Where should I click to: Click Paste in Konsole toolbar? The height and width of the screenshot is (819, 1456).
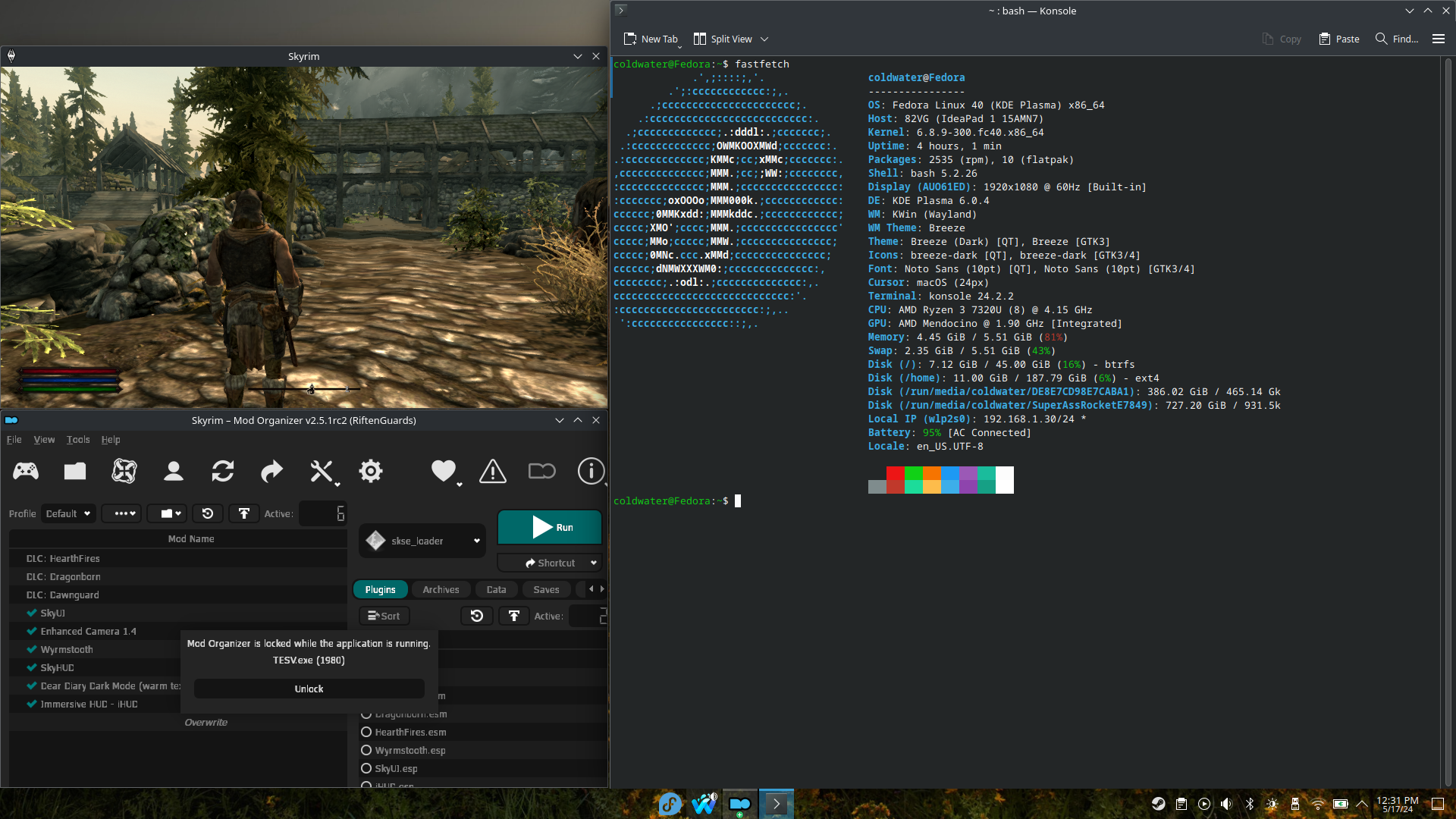pyautogui.click(x=1339, y=39)
